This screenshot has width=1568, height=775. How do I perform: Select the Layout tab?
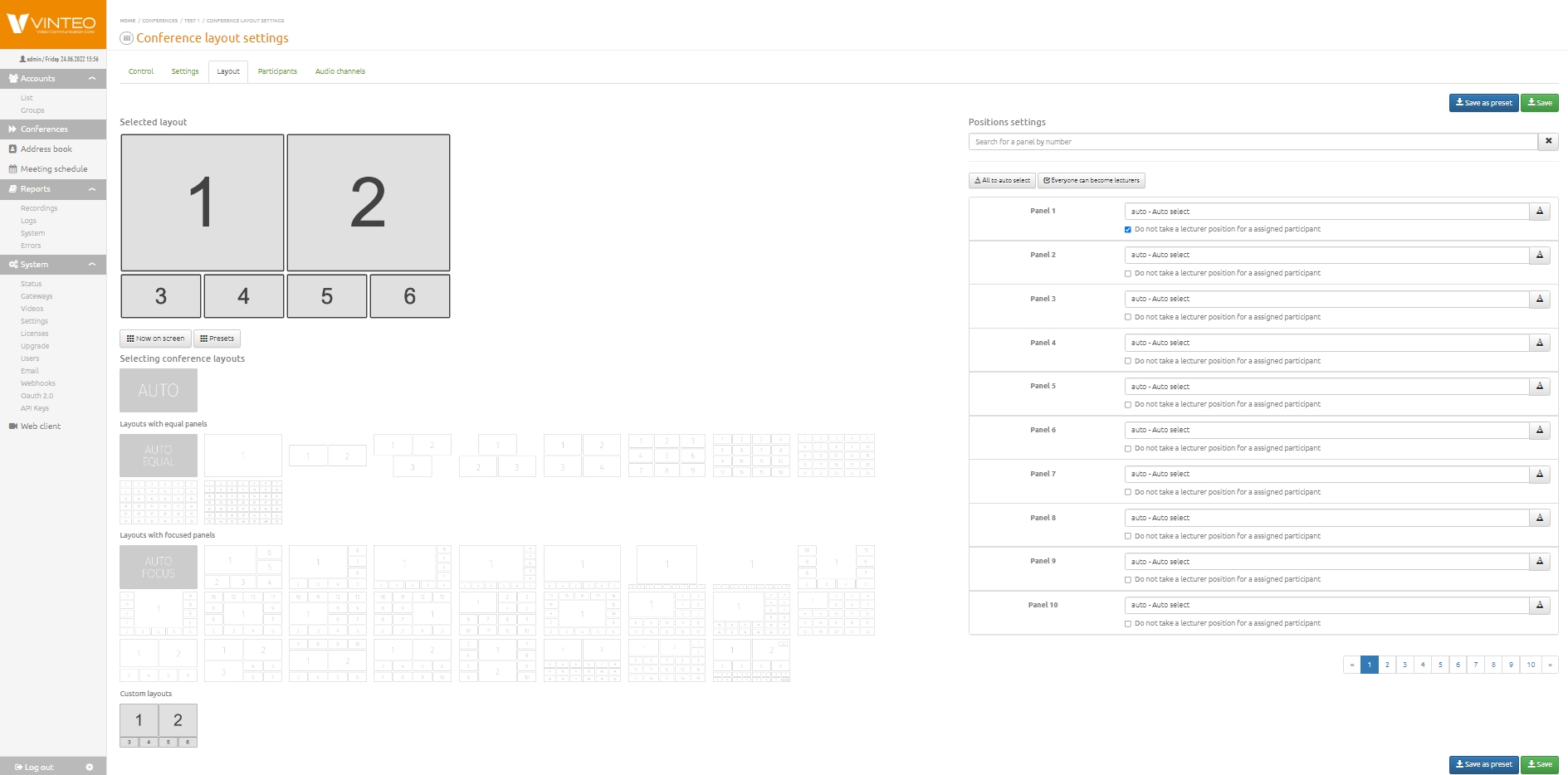click(x=228, y=71)
